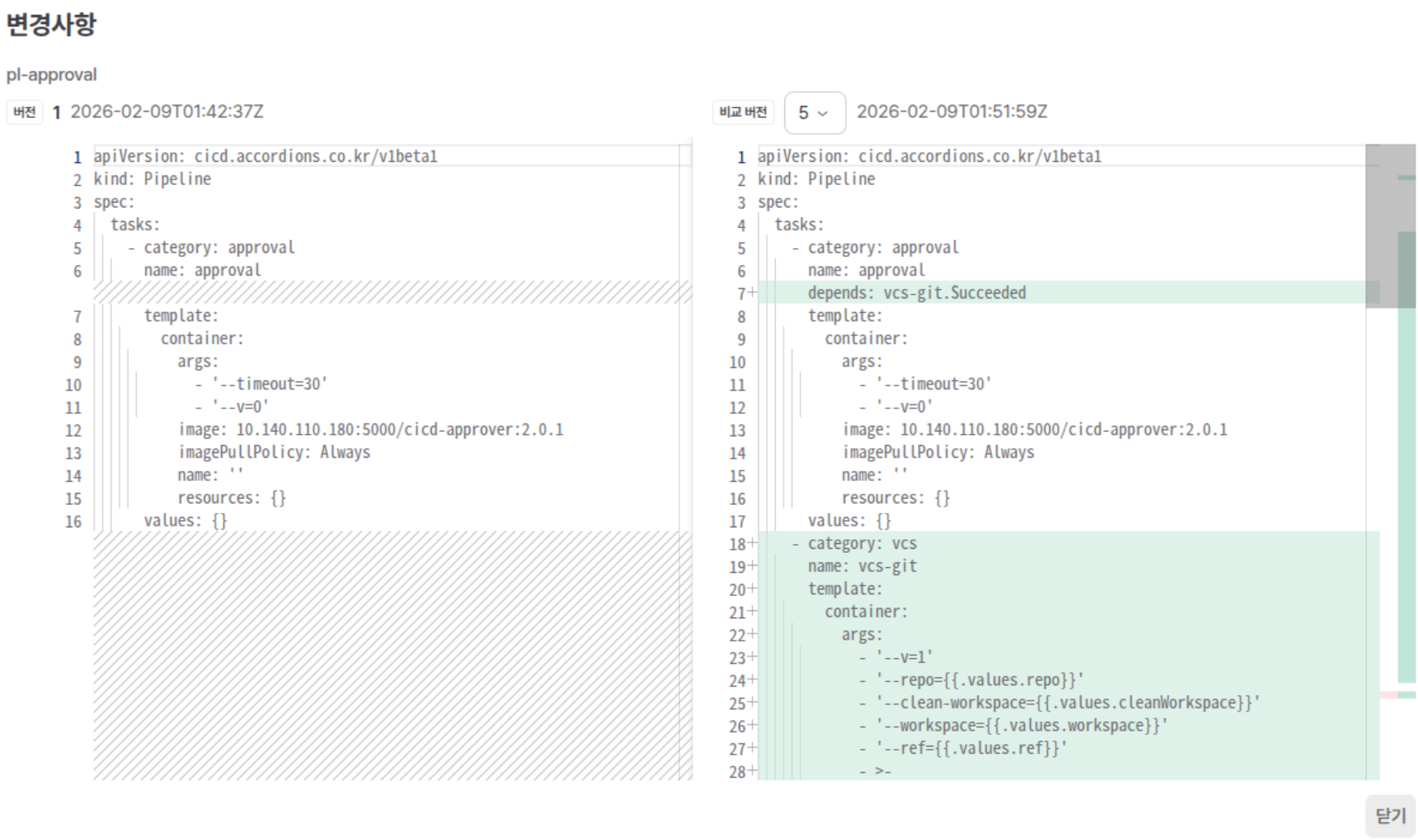Click the '--timeout=30' line in the left pane
Viewport: 1418px width, 840px height.
(x=261, y=385)
